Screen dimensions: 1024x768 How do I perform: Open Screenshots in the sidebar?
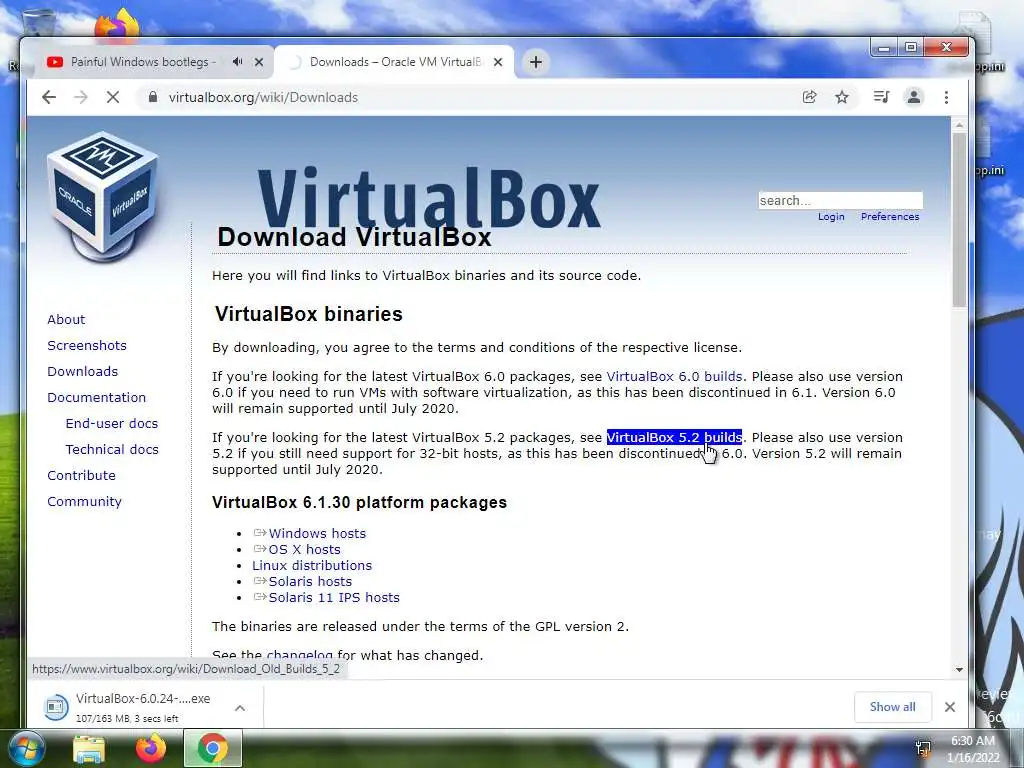87,345
